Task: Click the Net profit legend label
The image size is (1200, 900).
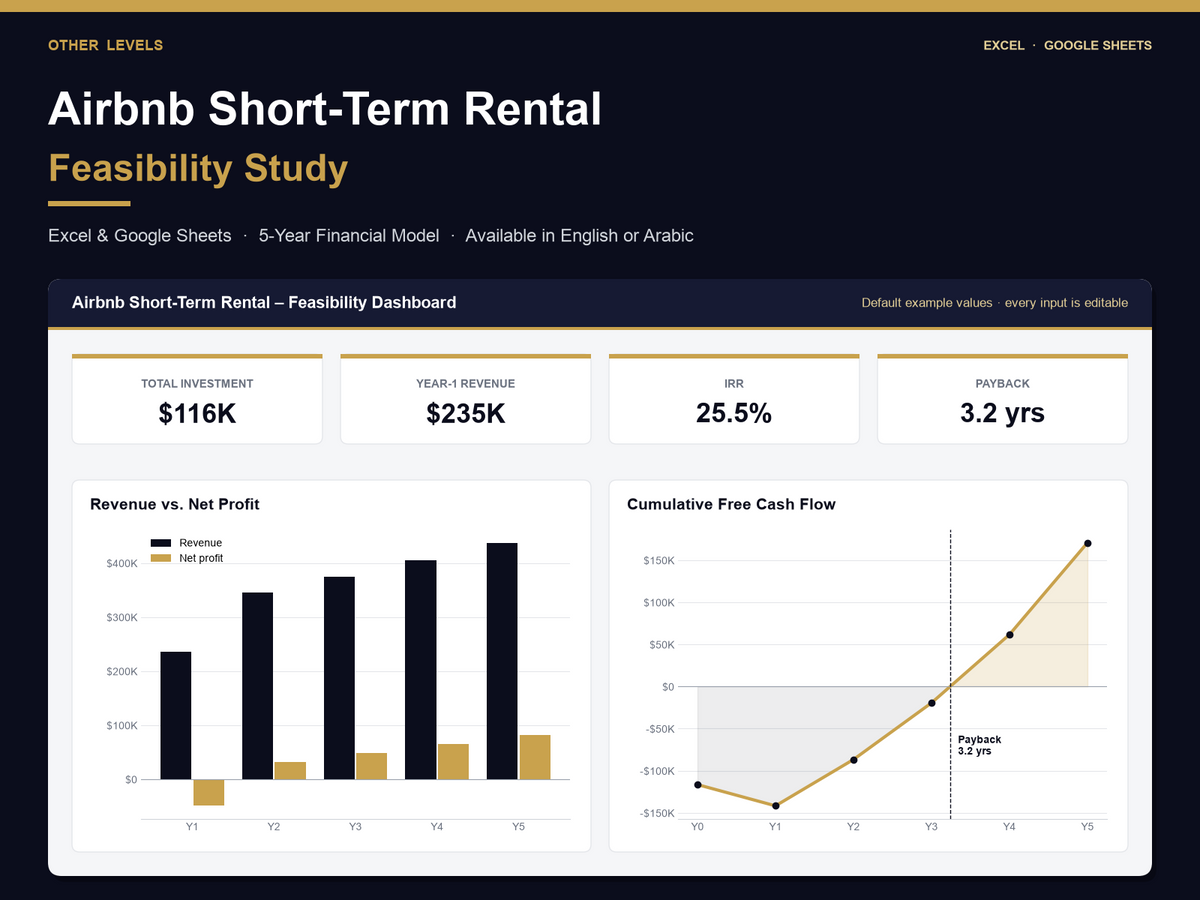Action: tap(201, 558)
